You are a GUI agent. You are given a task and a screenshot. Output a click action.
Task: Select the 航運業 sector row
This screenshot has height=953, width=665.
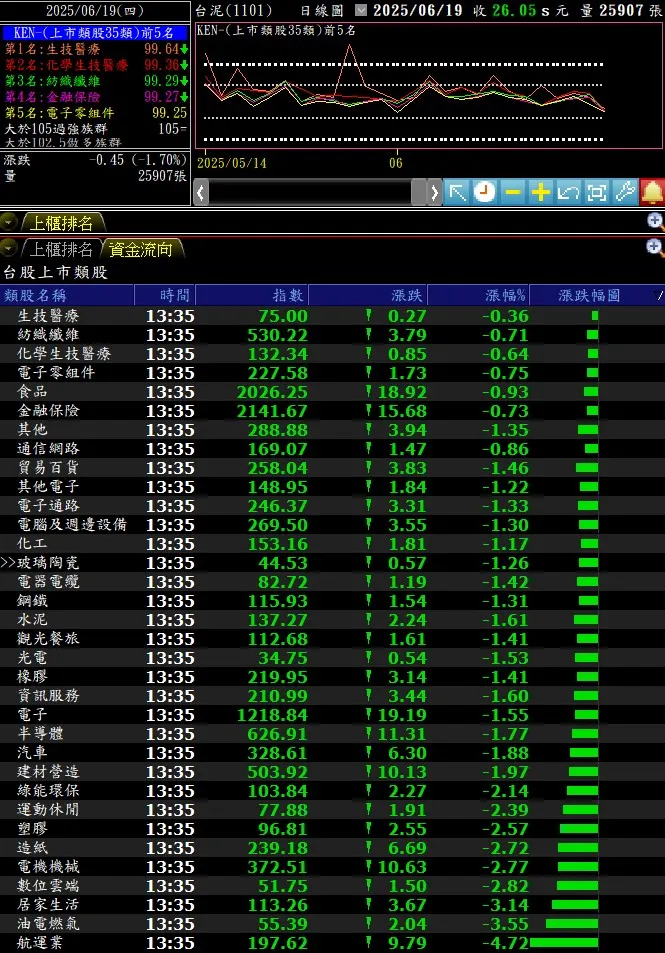pos(332,943)
